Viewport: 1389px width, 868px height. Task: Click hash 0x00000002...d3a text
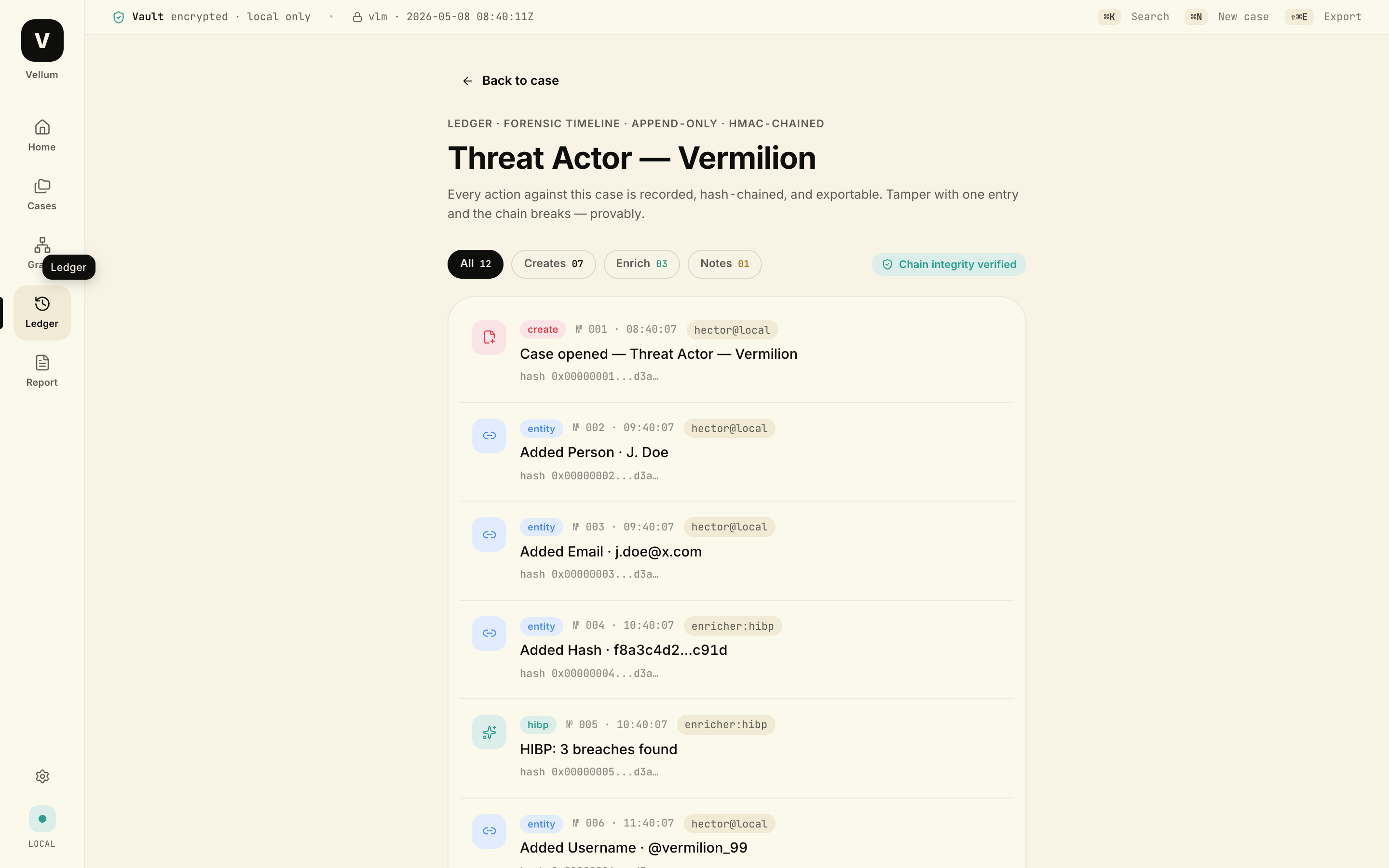[x=589, y=476]
